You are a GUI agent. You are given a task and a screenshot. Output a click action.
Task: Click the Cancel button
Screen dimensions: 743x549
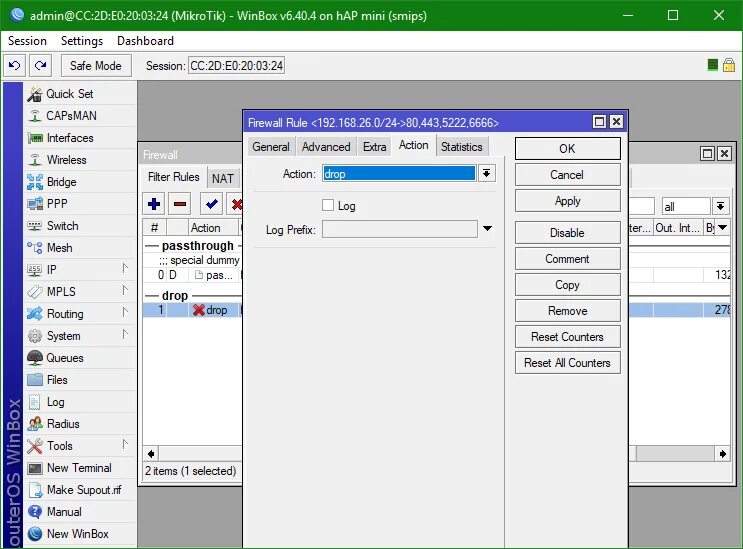tap(568, 175)
